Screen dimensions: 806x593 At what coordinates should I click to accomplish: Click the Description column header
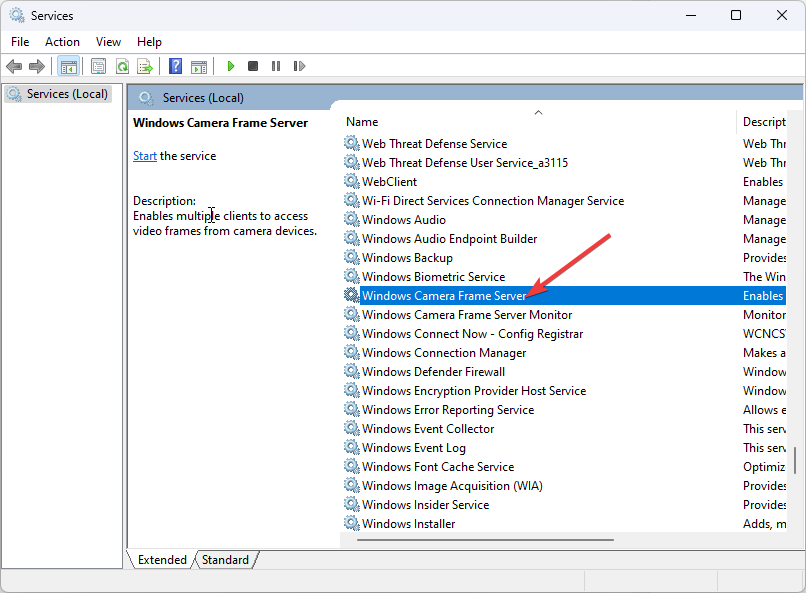tap(763, 122)
